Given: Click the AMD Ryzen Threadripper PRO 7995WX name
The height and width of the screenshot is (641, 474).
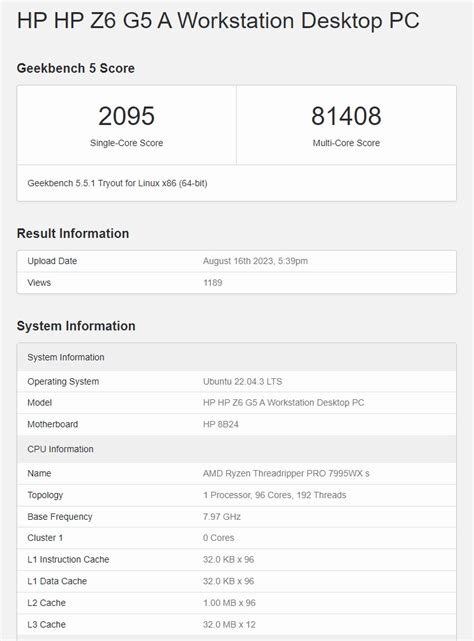Looking at the screenshot, I should (x=286, y=473).
